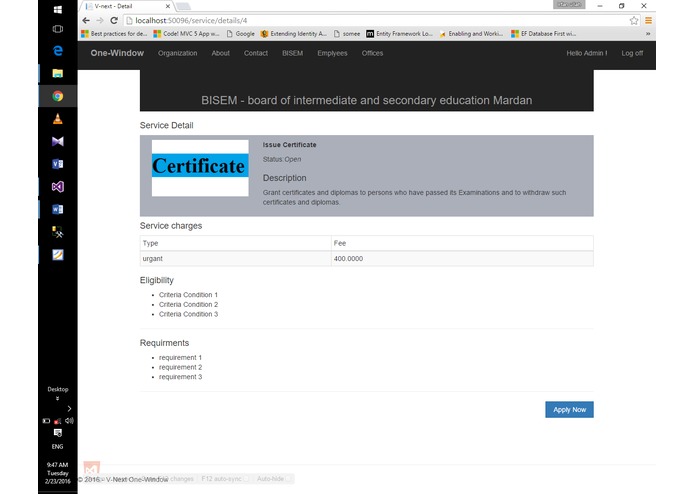Click the browser back arrow
695x494 pixels.
pos(86,20)
